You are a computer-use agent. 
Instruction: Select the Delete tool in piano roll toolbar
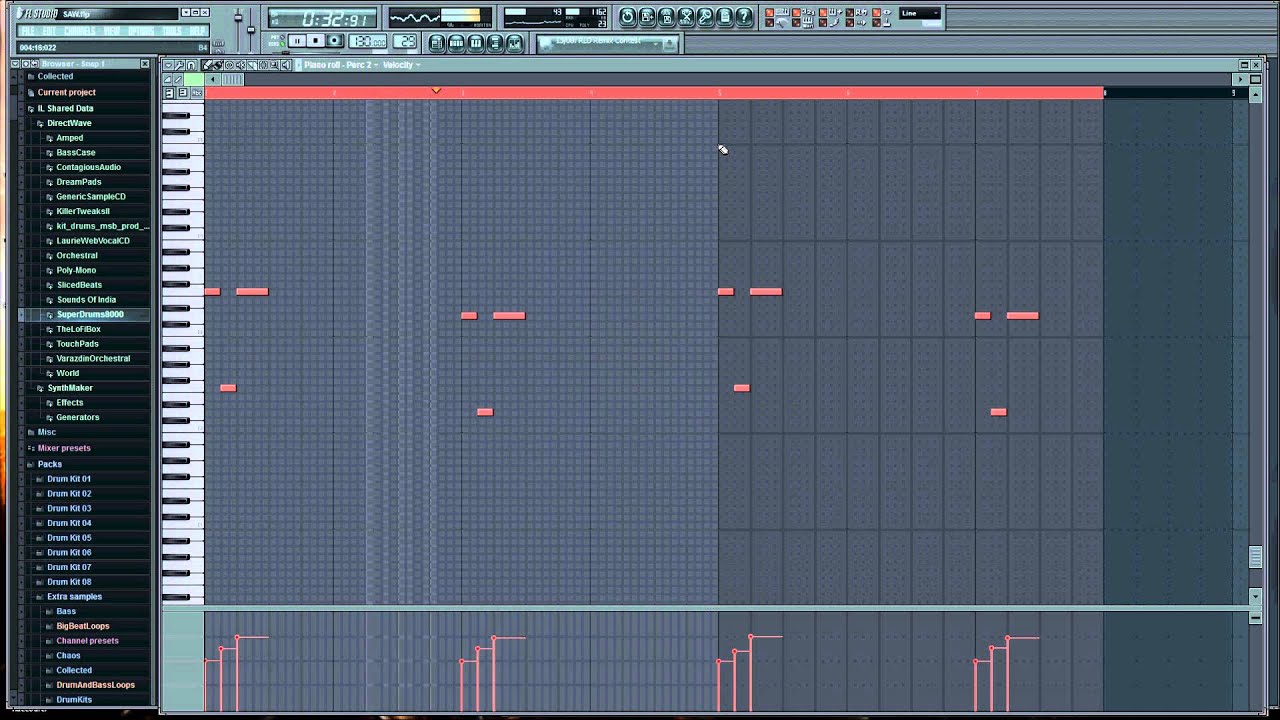(230, 65)
